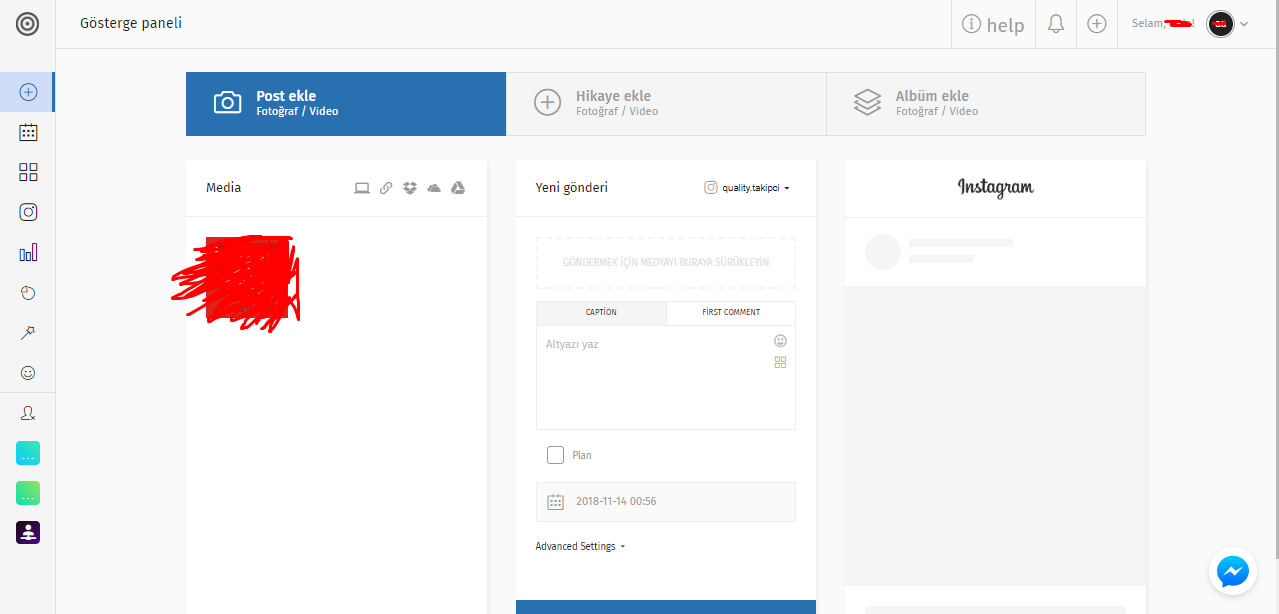Click the user avatar in top bar

coord(1220,24)
